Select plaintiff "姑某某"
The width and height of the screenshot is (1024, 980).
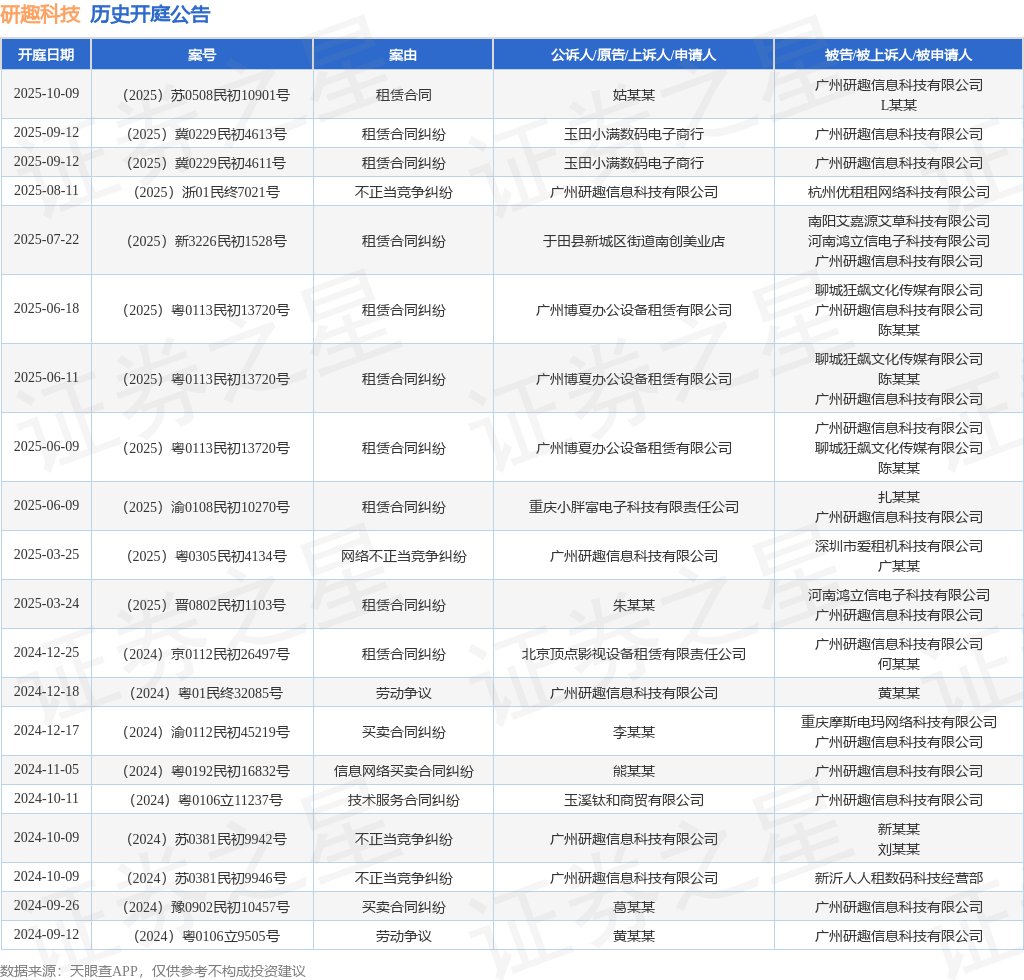pyautogui.click(x=633, y=95)
